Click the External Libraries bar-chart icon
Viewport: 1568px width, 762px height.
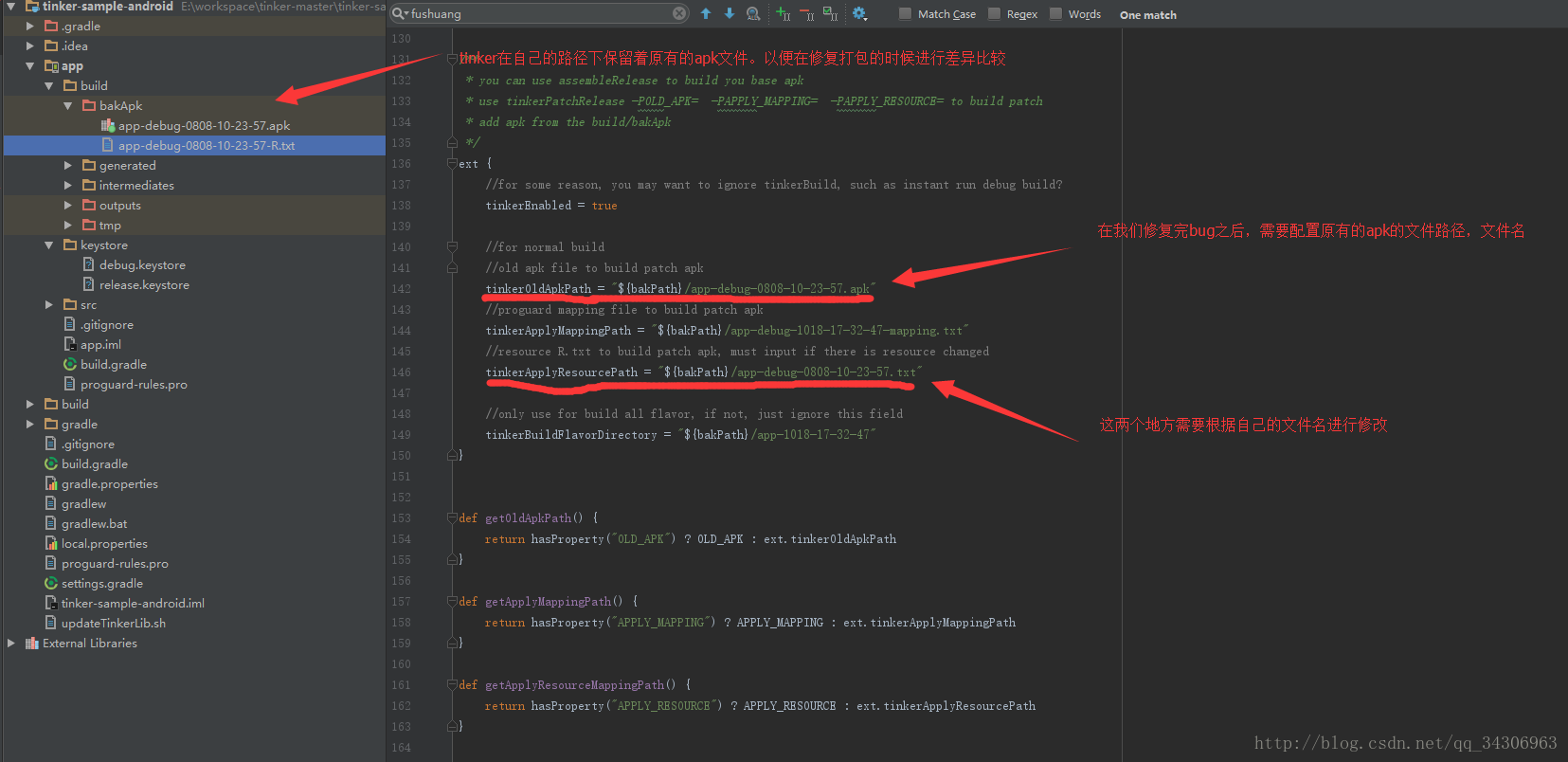(32, 643)
